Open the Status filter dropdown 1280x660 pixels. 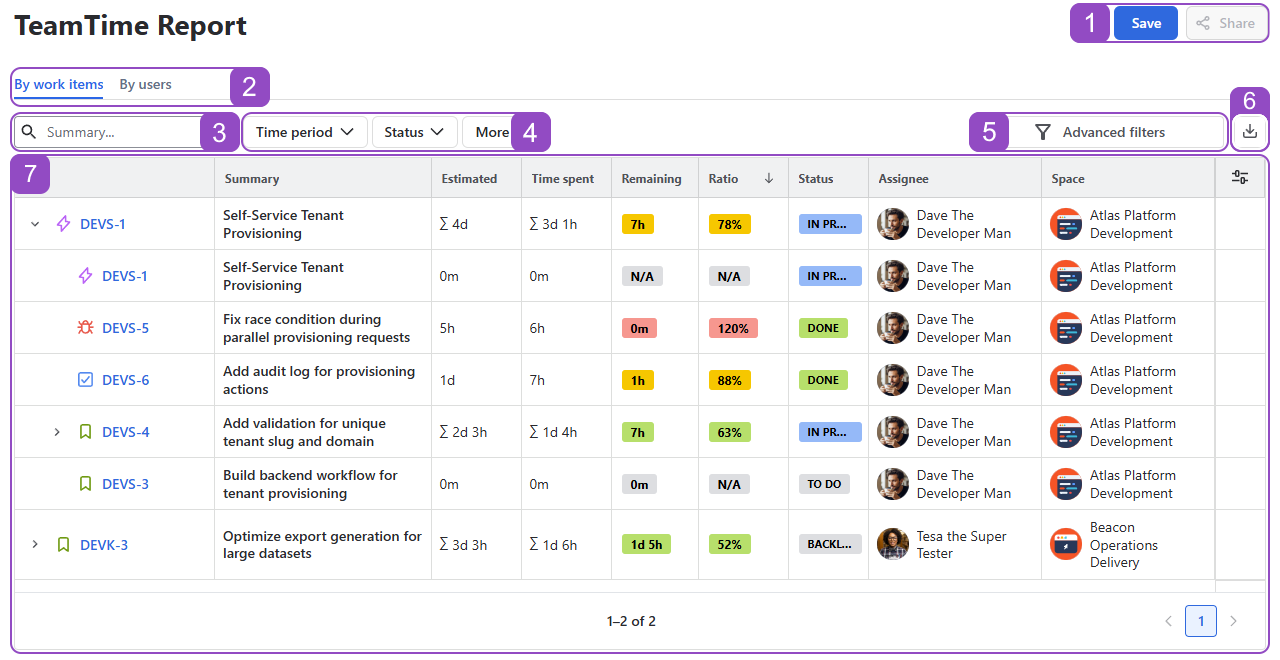[x=414, y=132]
